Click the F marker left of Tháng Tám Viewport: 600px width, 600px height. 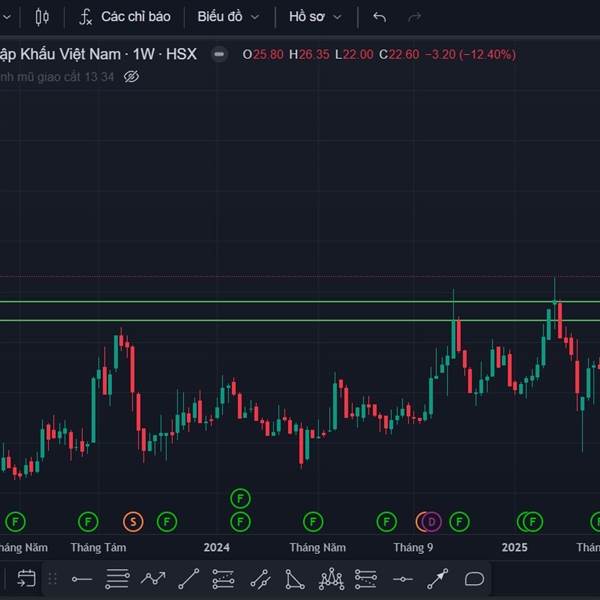pyautogui.click(x=88, y=522)
